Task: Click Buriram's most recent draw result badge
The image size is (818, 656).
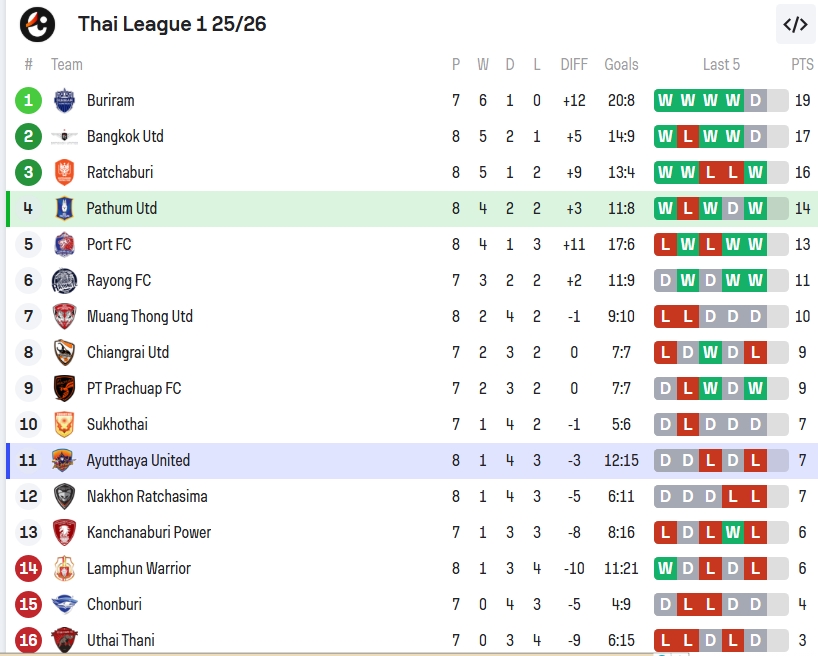Action: click(755, 100)
